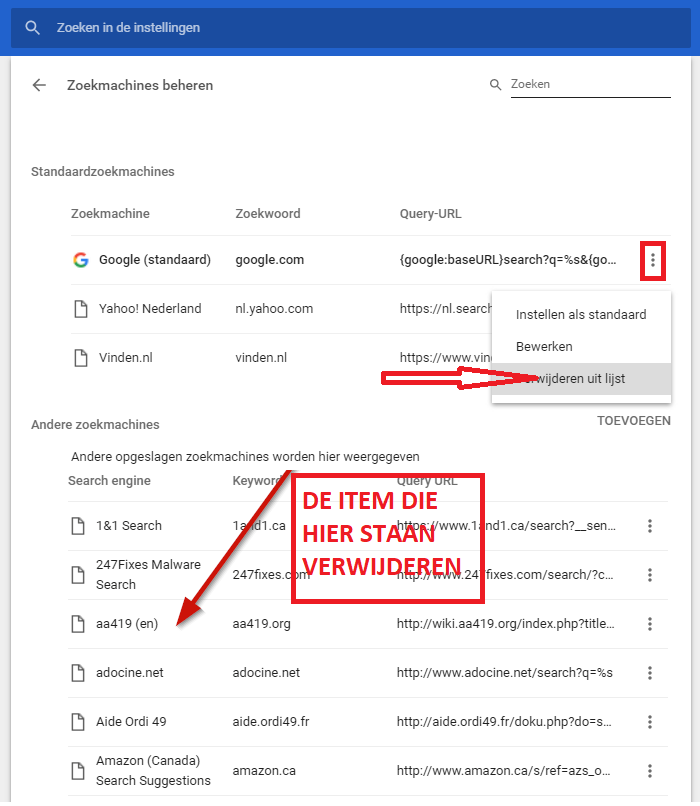Click the aa419 (en) page icon
The image size is (700, 806).
click(x=78, y=624)
